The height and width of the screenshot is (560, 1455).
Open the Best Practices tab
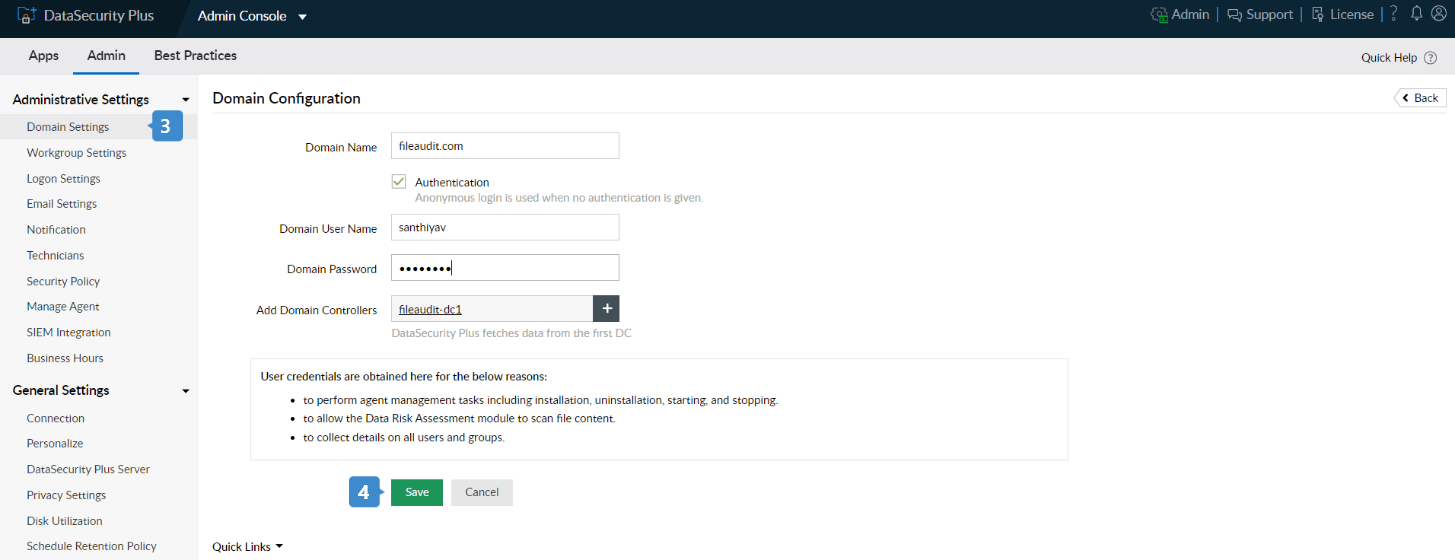click(195, 56)
